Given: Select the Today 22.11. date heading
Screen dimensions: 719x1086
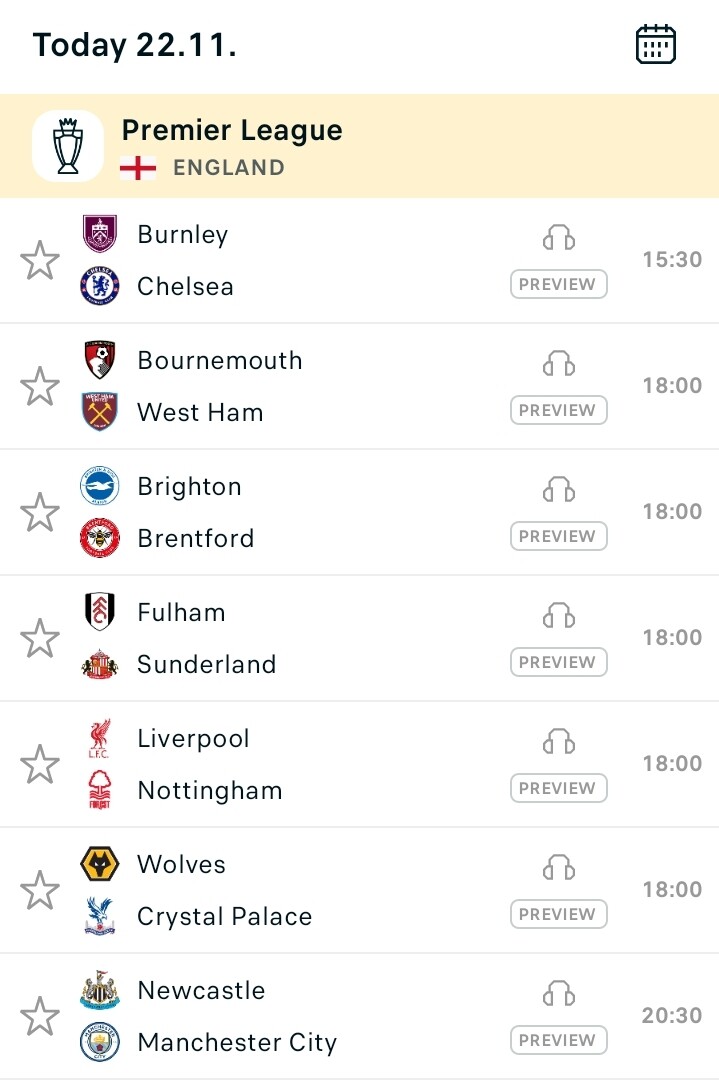Looking at the screenshot, I should [x=134, y=45].
